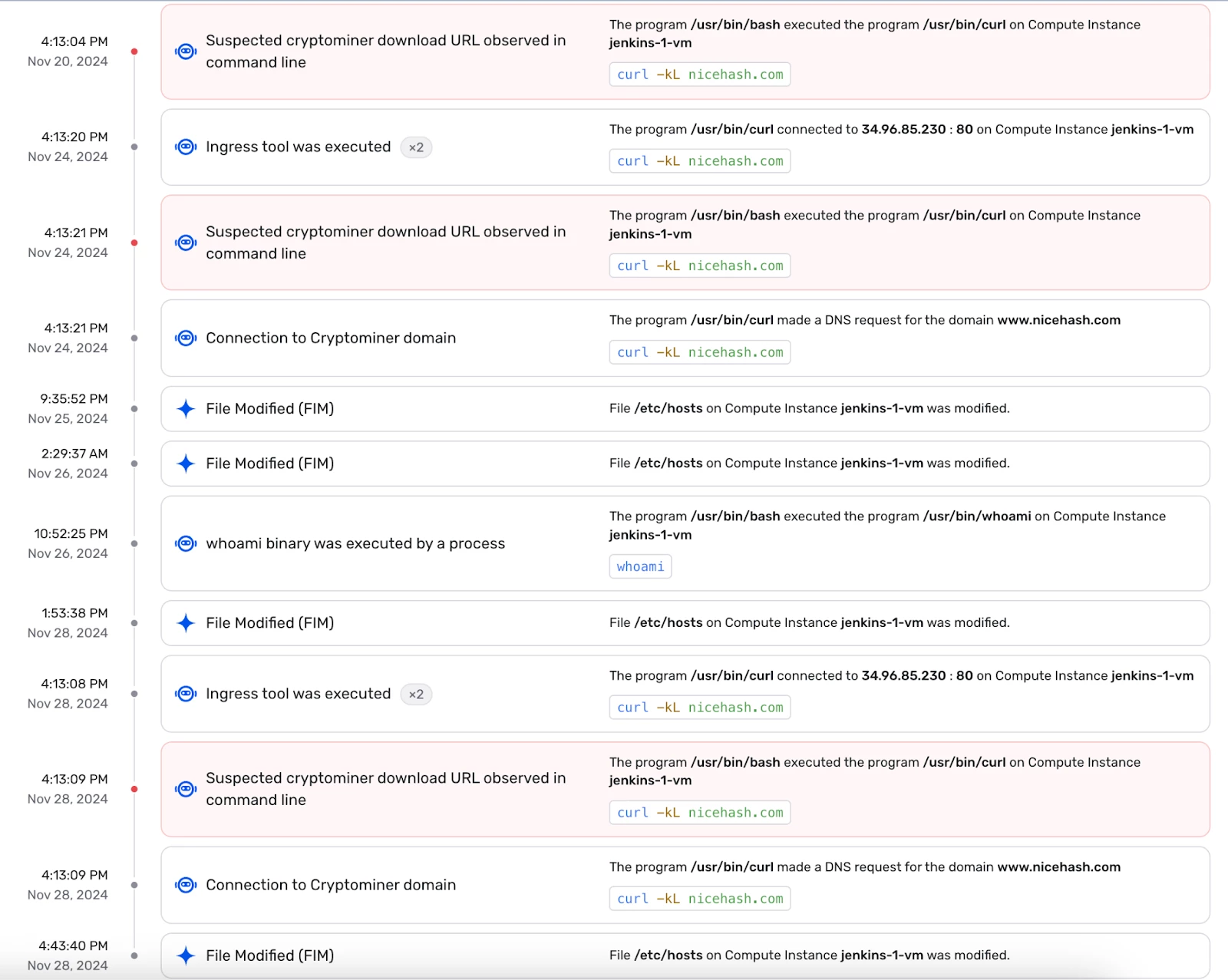
Task: Click the 4:13:04 PM Nov 20, 2024 timestamp
Action: coord(68,51)
